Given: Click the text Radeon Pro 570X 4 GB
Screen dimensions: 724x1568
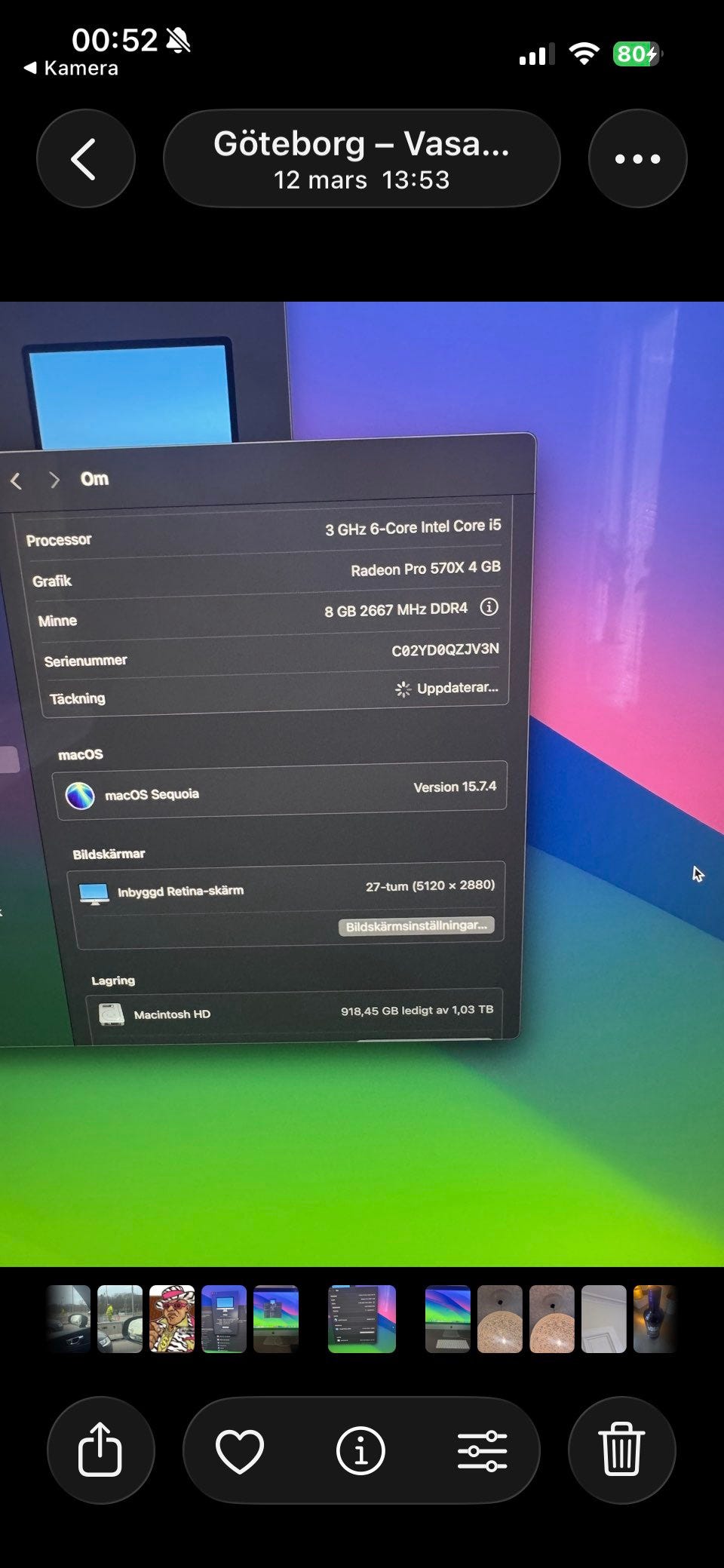Looking at the screenshot, I should pos(425,569).
